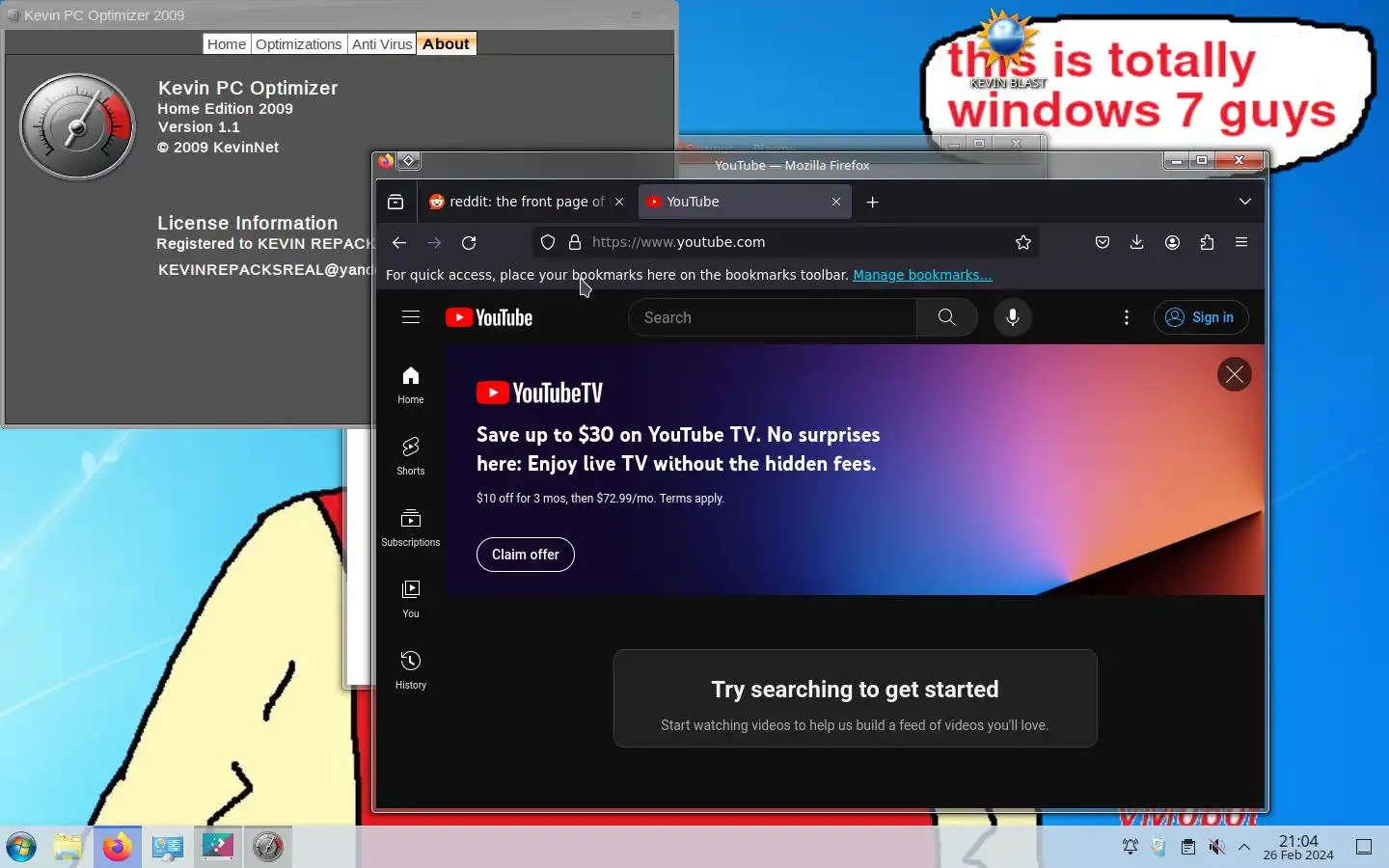Select About tab in Kevin PC Optimizer
Image resolution: width=1389 pixels, height=868 pixels.
(x=446, y=43)
